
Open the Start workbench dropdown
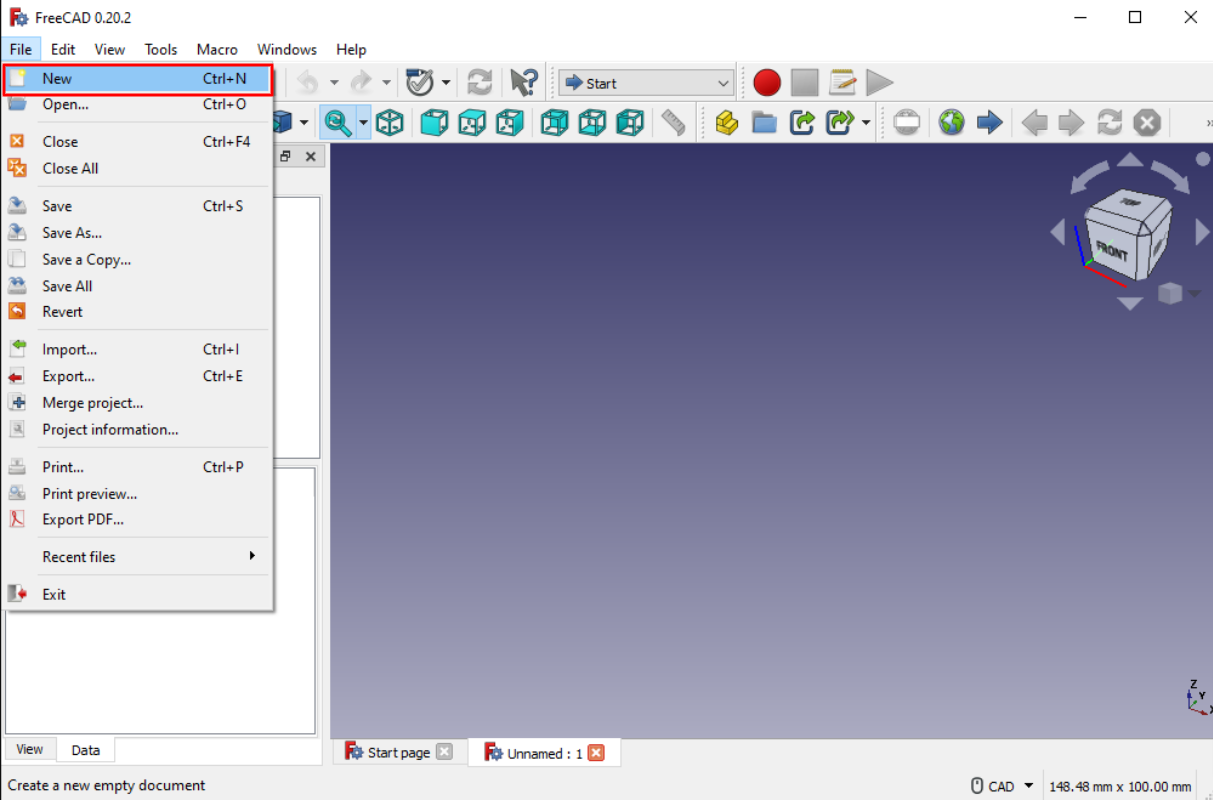pyautogui.click(x=646, y=83)
